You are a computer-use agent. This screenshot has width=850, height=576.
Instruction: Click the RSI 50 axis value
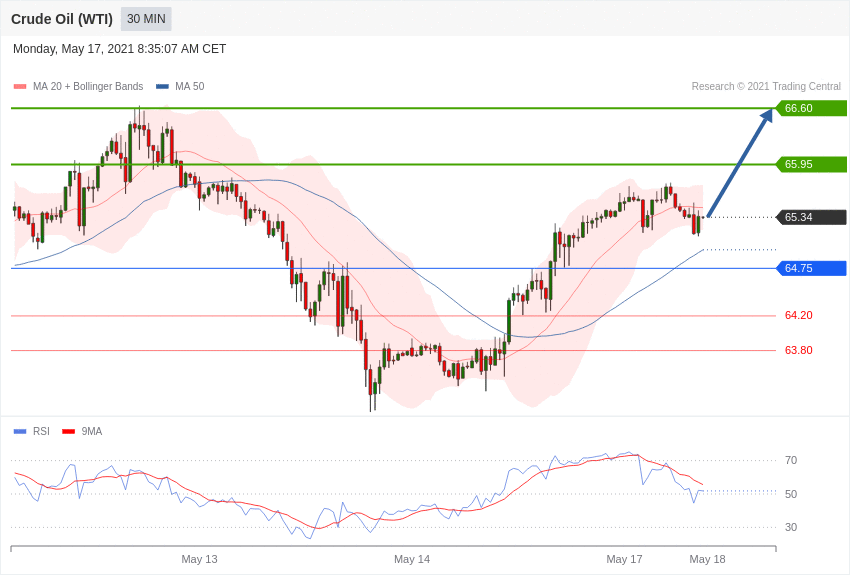(x=791, y=494)
